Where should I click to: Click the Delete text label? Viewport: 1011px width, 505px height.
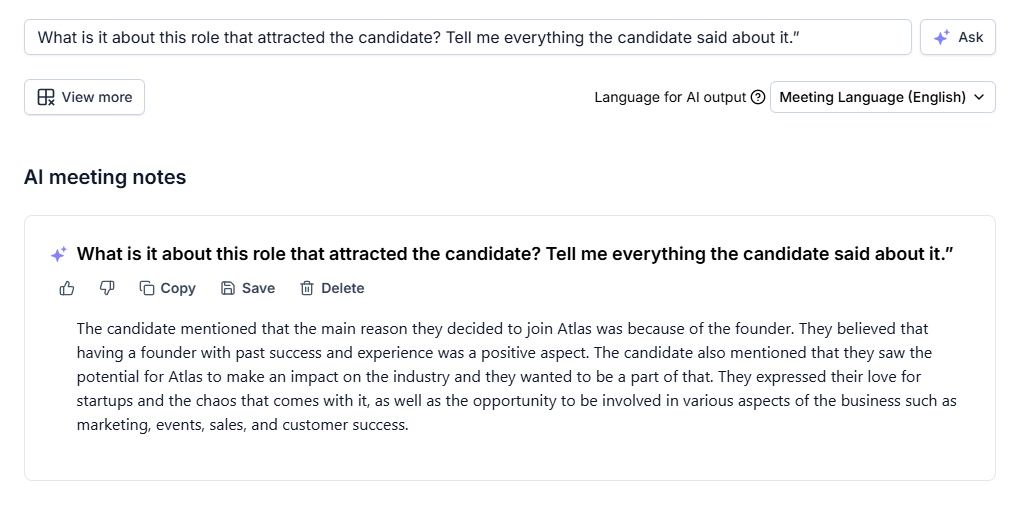[343, 288]
